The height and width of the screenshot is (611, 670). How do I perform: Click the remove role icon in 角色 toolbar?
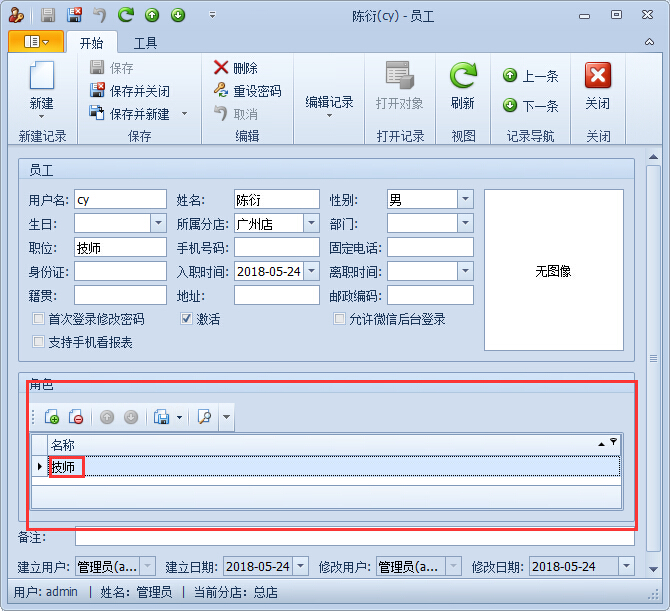[76, 417]
